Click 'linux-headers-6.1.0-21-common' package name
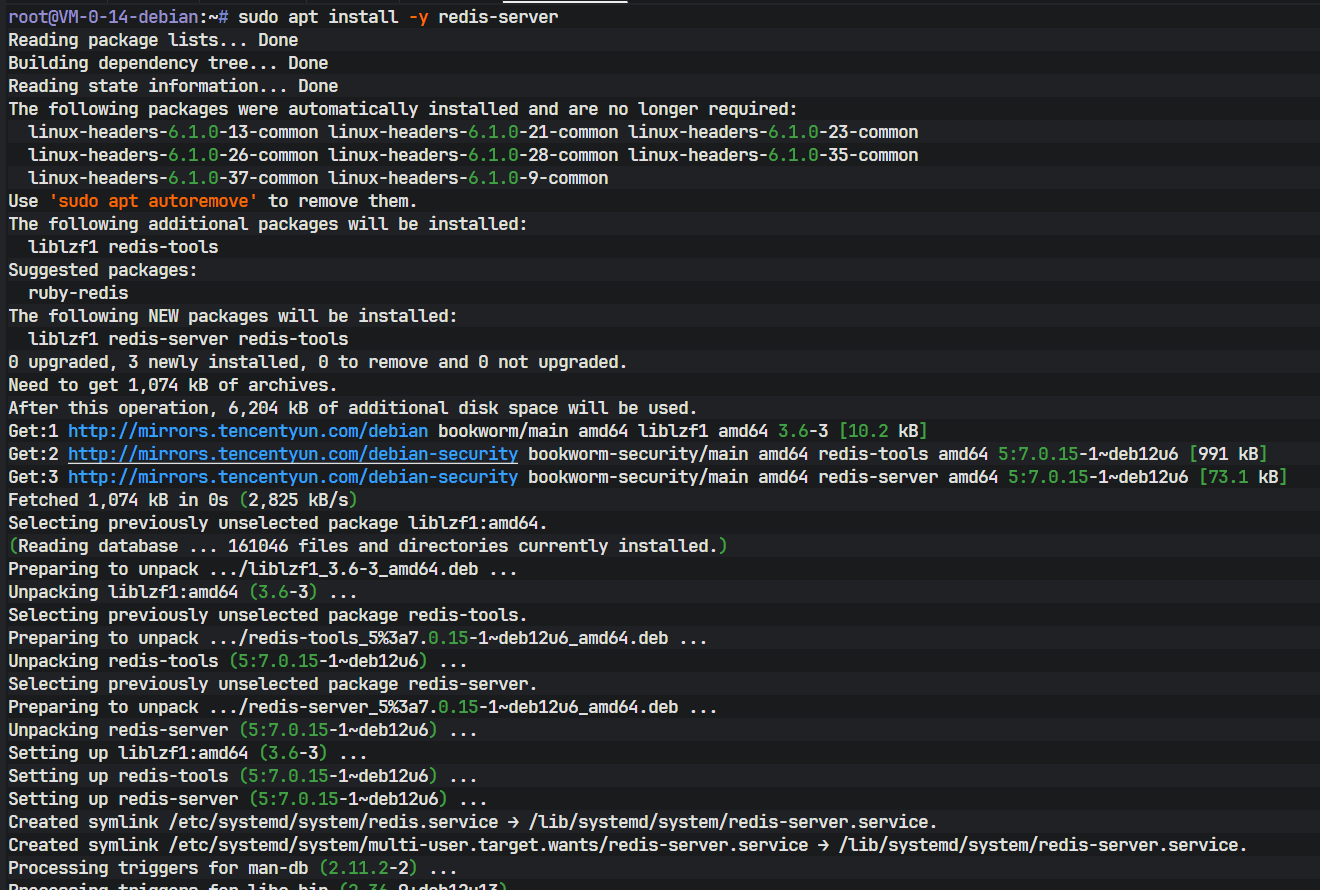 point(473,132)
